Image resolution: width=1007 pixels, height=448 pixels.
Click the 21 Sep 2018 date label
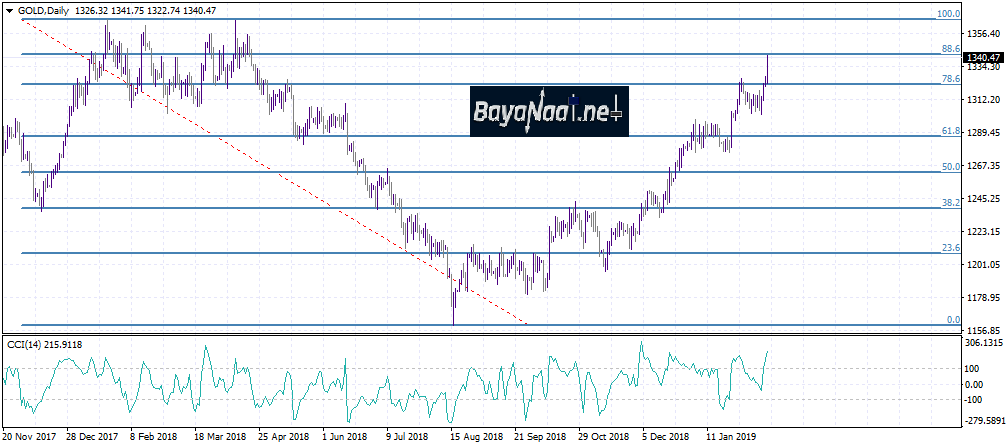pos(538,436)
